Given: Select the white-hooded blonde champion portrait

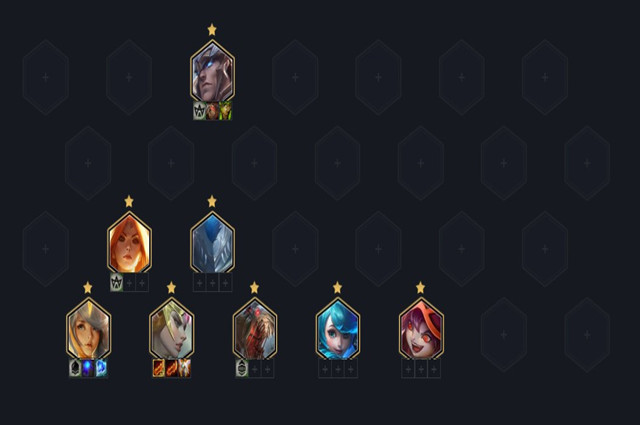Looking at the screenshot, I should tap(88, 329).
